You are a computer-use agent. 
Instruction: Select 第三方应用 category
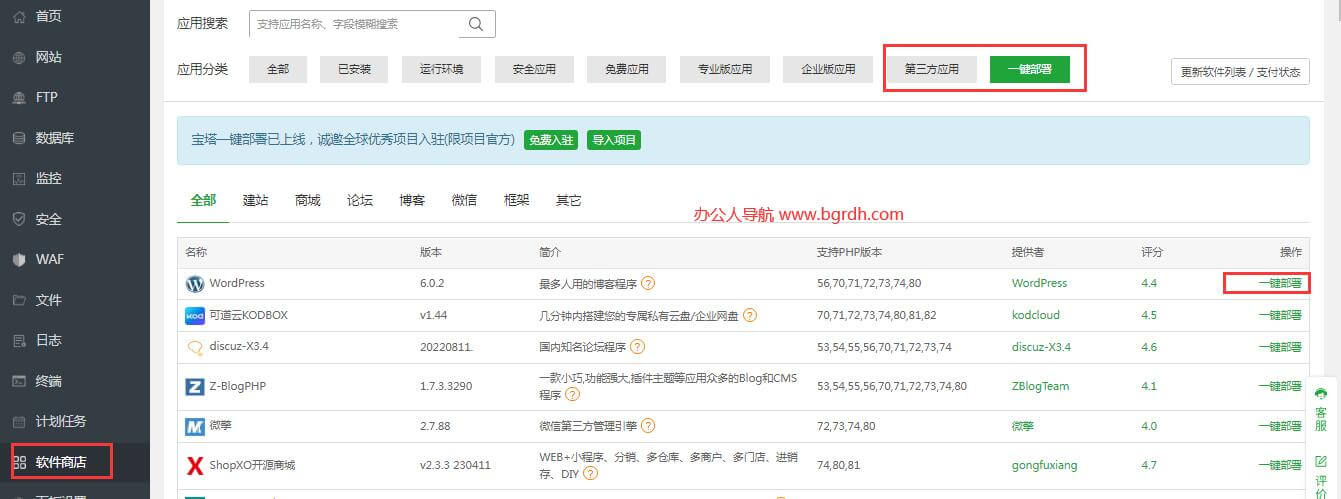[931, 69]
